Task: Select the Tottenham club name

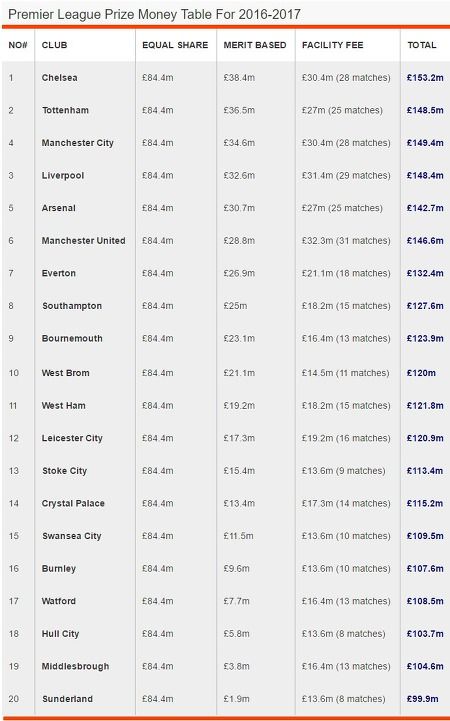Action: (65, 110)
